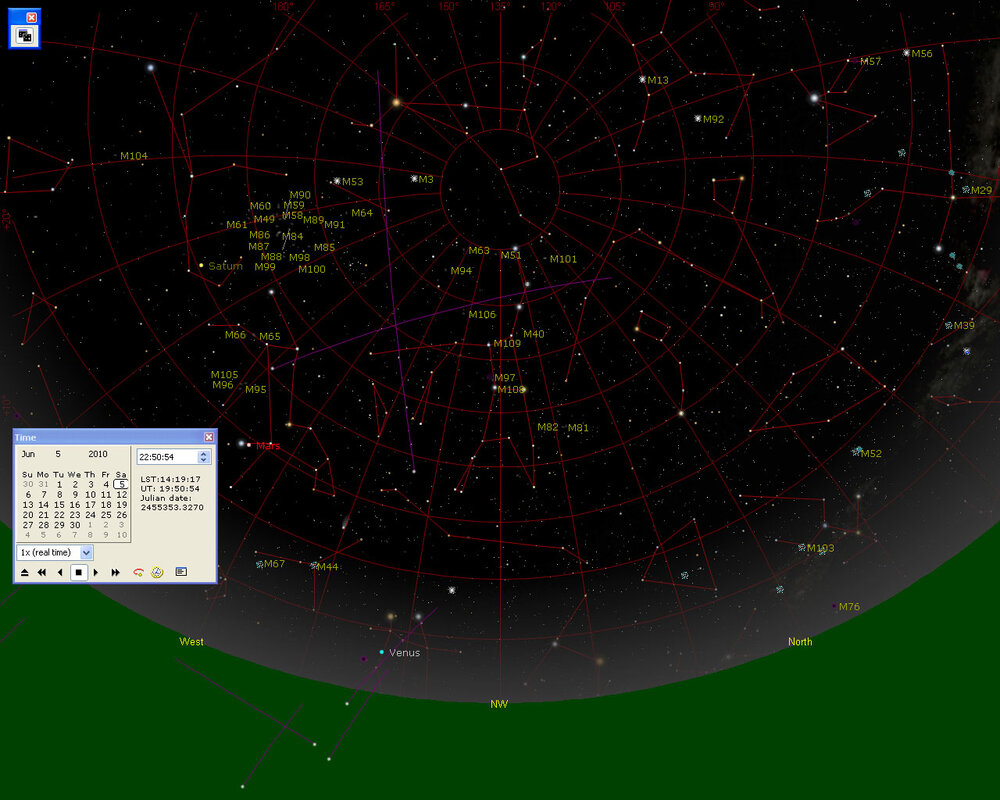This screenshot has width=1000, height=800.
Task: Open time configuration panel icon
Action: point(181,572)
